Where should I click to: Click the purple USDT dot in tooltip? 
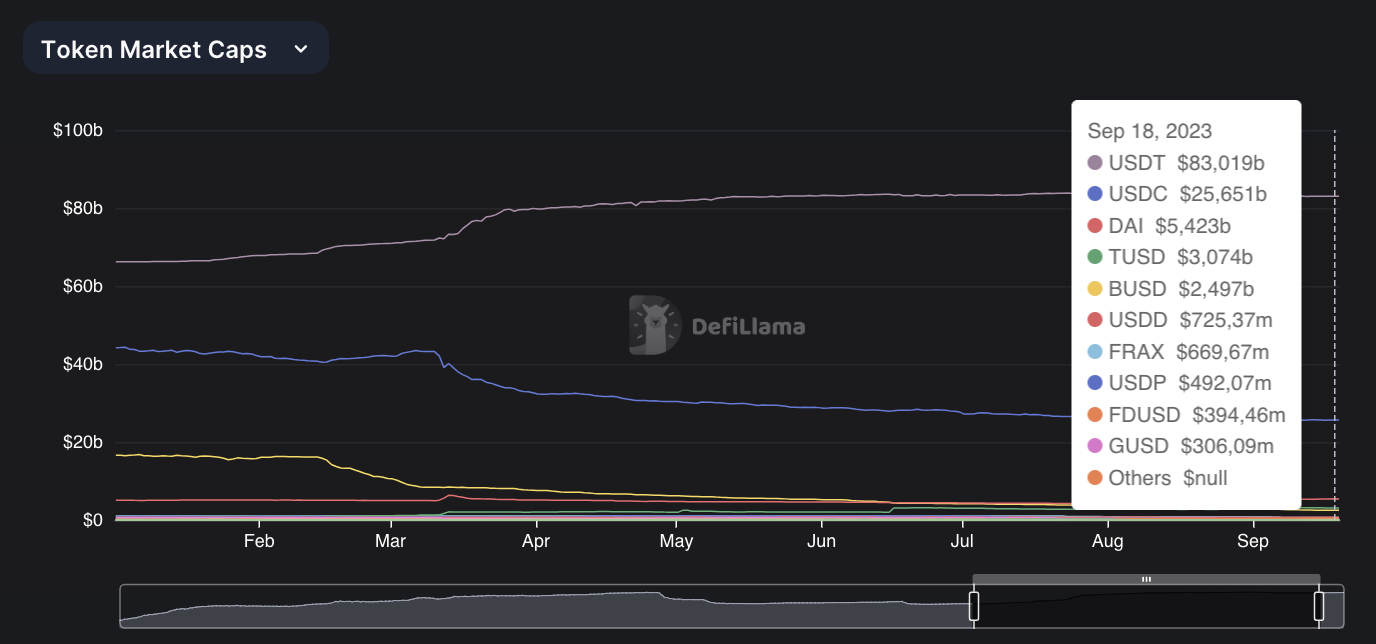pos(1095,162)
